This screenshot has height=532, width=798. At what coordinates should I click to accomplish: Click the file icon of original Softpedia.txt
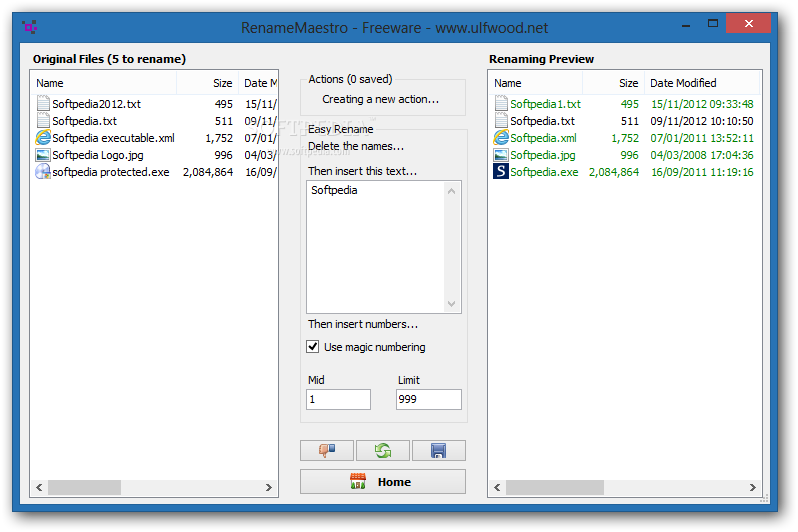tap(43, 121)
